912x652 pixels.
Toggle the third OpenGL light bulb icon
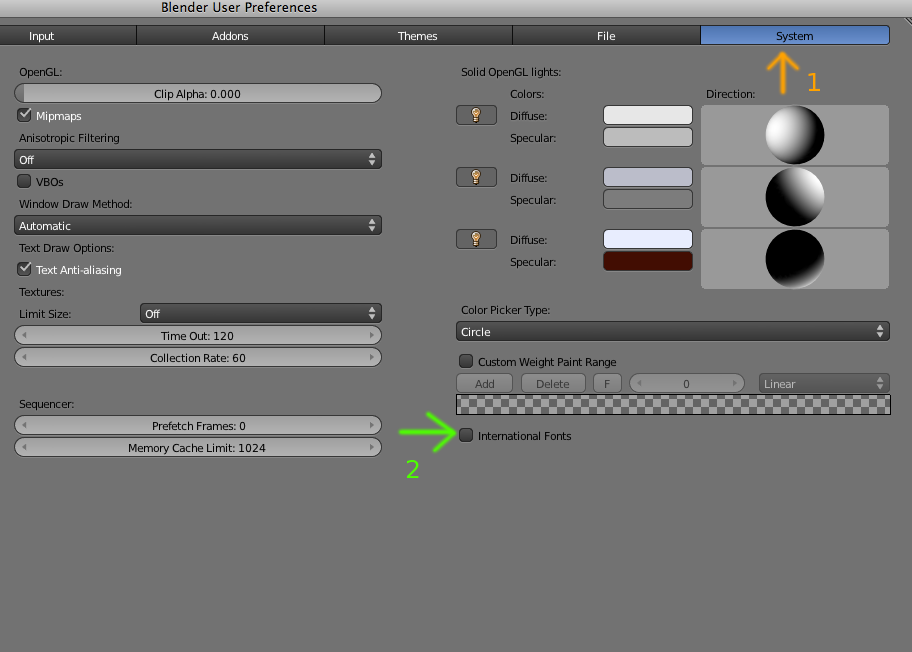(x=475, y=240)
